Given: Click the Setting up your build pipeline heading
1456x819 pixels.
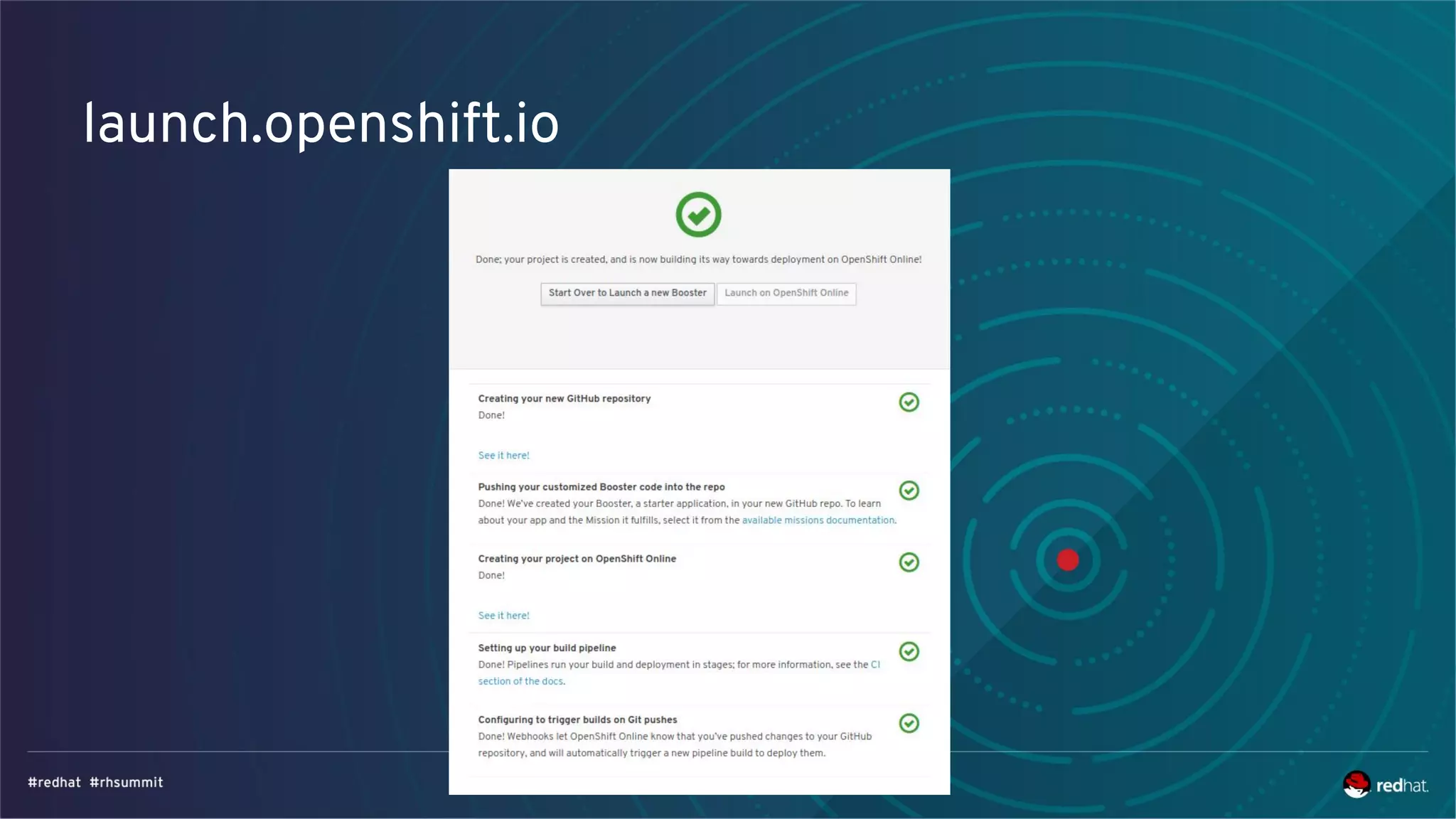Looking at the screenshot, I should 547,648.
